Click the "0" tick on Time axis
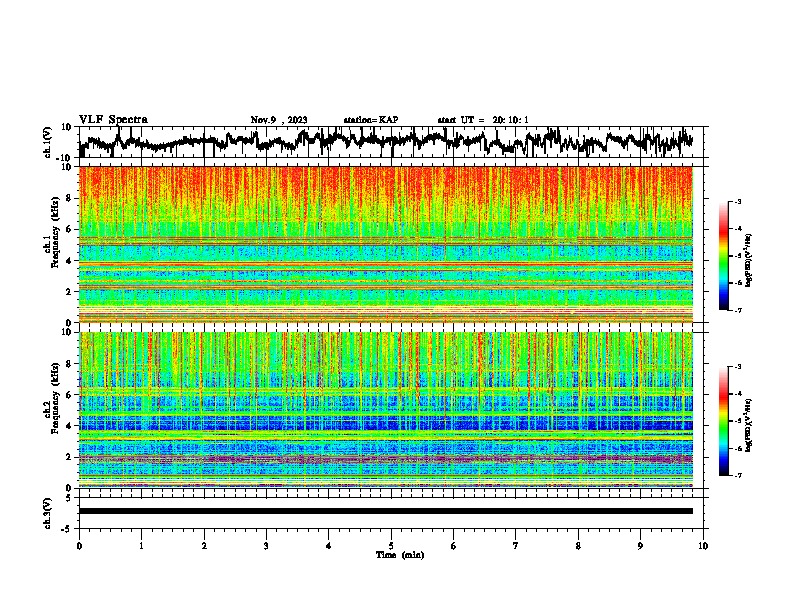 [x=79, y=546]
